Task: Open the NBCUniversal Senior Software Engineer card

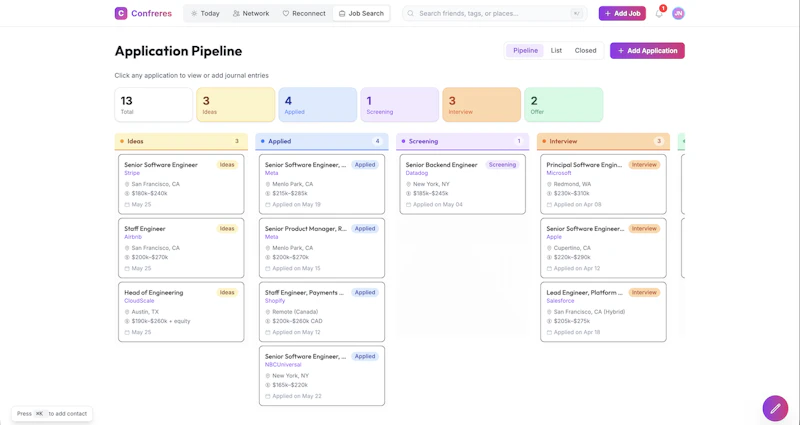Action: pyautogui.click(x=322, y=376)
